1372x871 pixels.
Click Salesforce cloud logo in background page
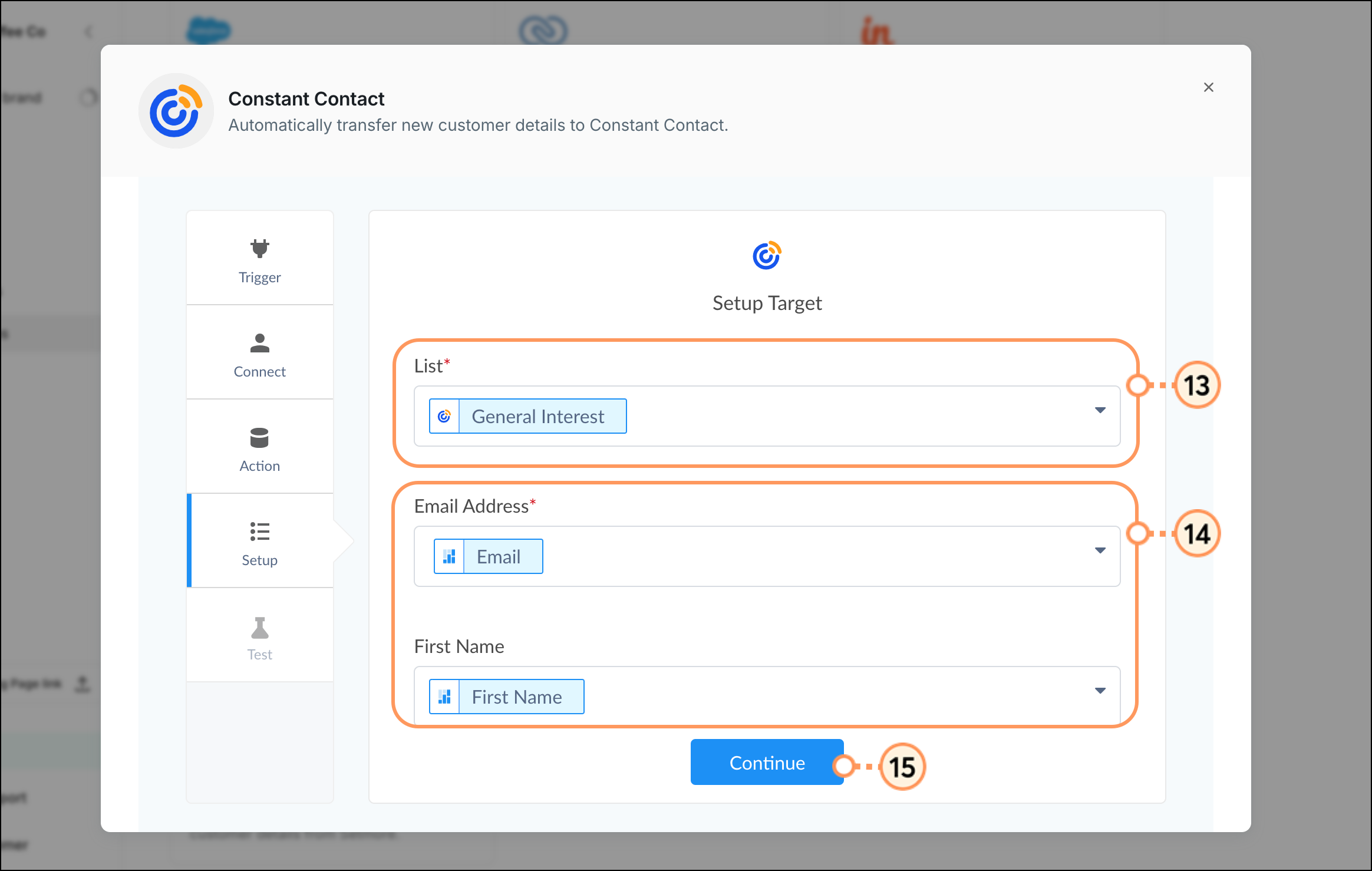(x=209, y=31)
